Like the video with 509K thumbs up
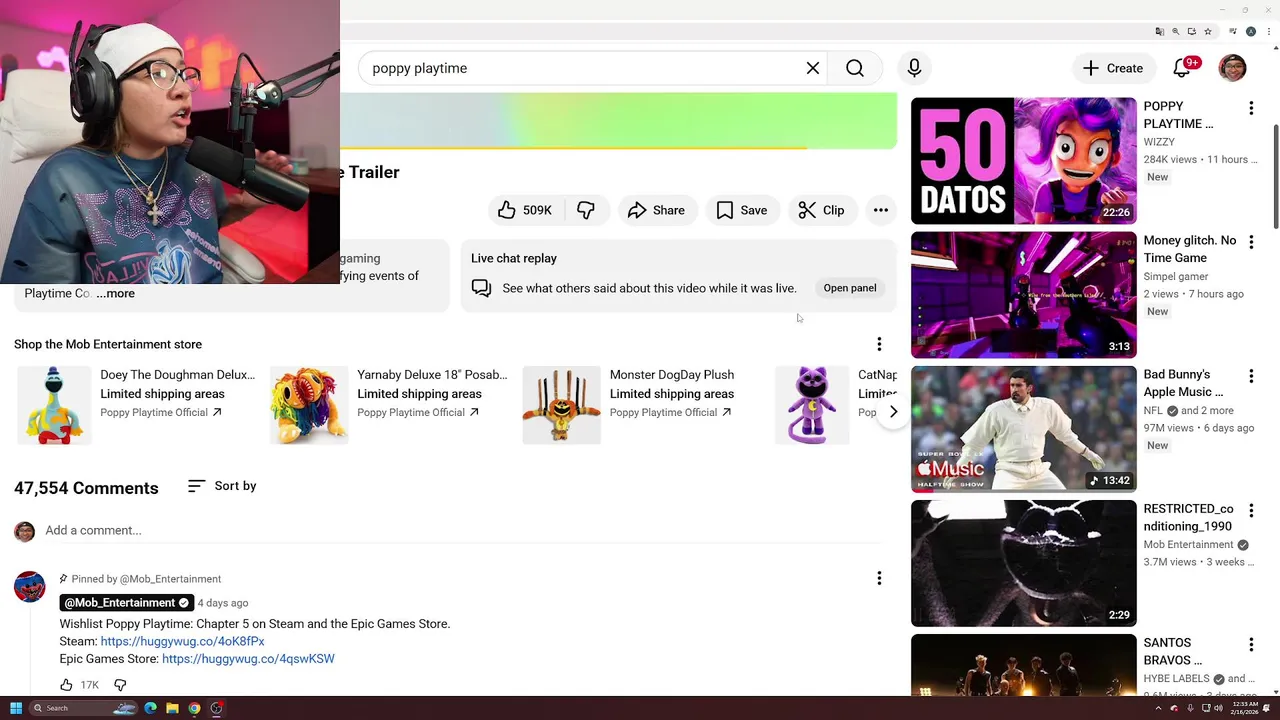 526,210
